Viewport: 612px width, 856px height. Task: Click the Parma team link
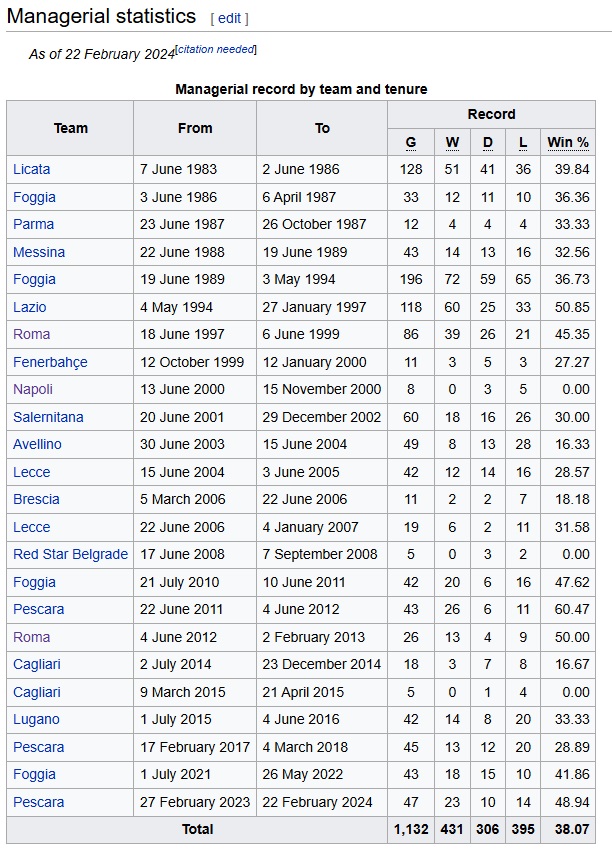(x=33, y=224)
